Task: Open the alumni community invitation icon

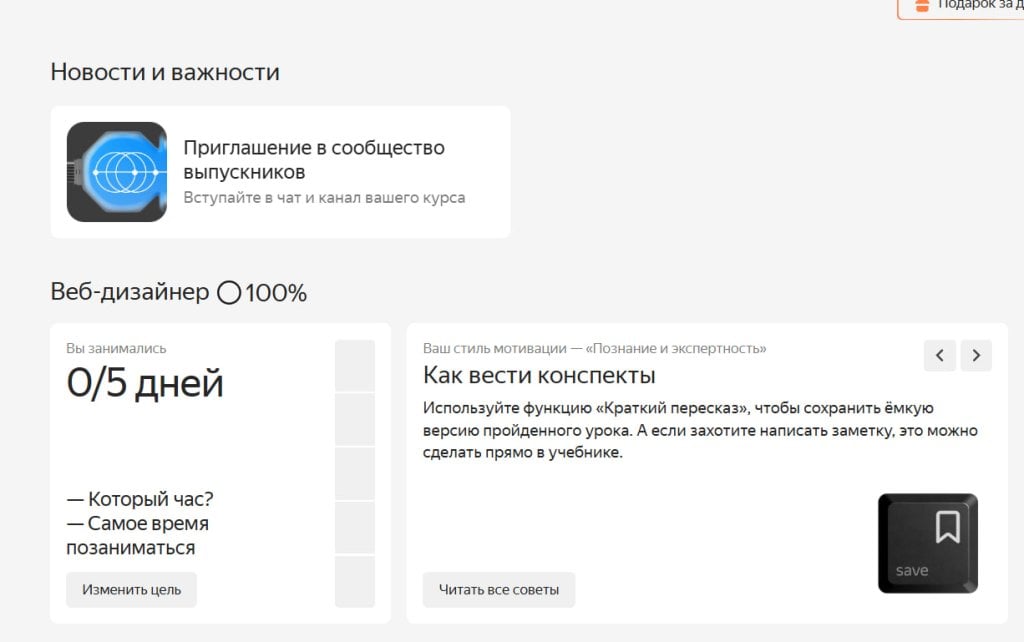Action: pyautogui.click(x=117, y=172)
